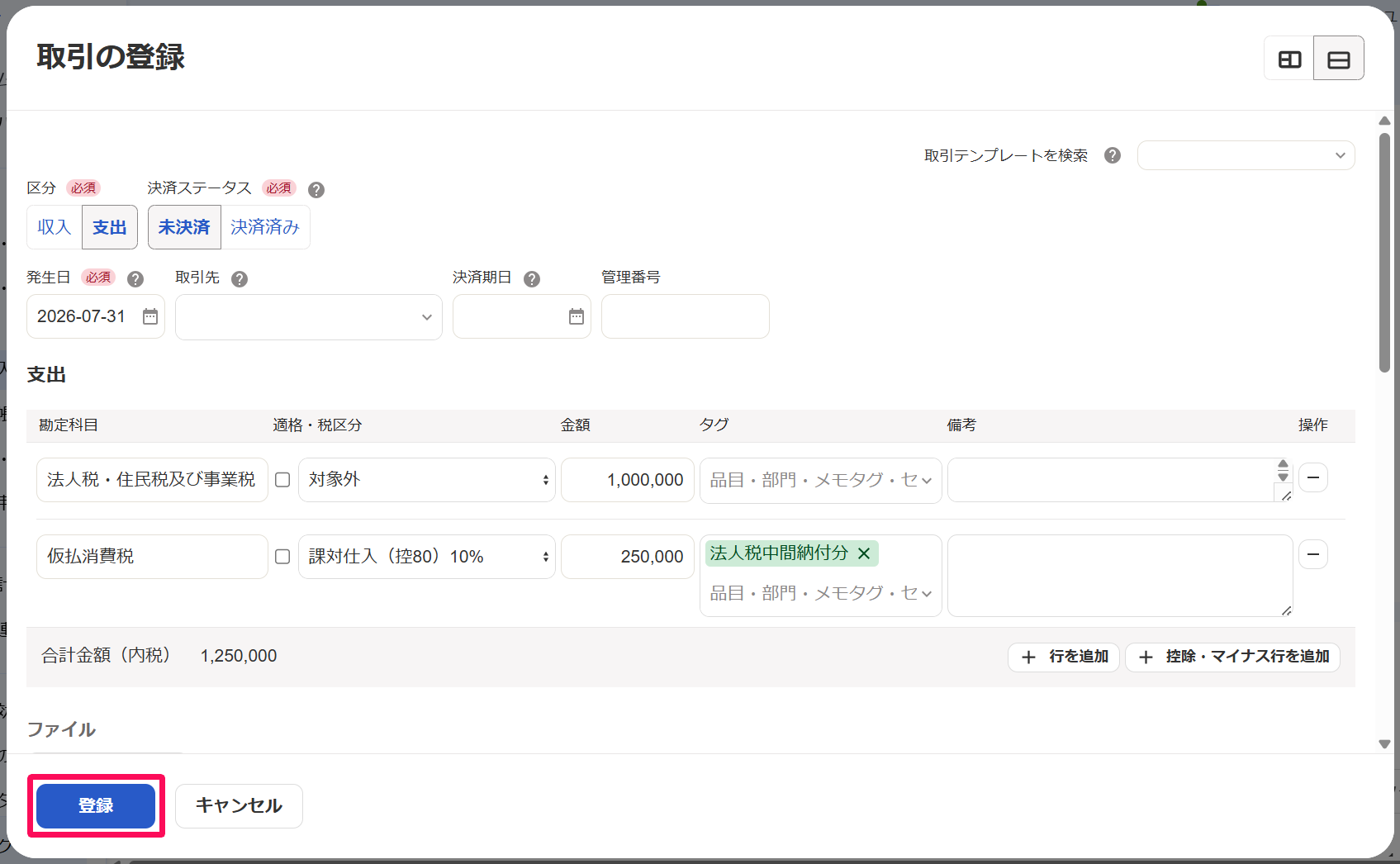Click the 250,000 amount field
Image resolution: width=1400 pixels, height=864 pixels.
pos(628,557)
